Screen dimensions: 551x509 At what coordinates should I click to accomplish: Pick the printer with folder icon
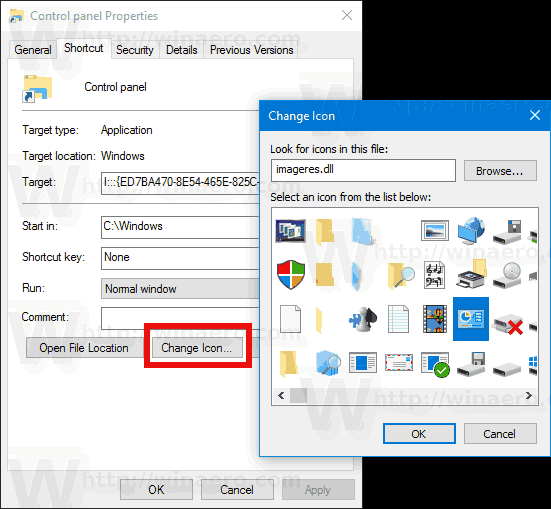click(472, 274)
